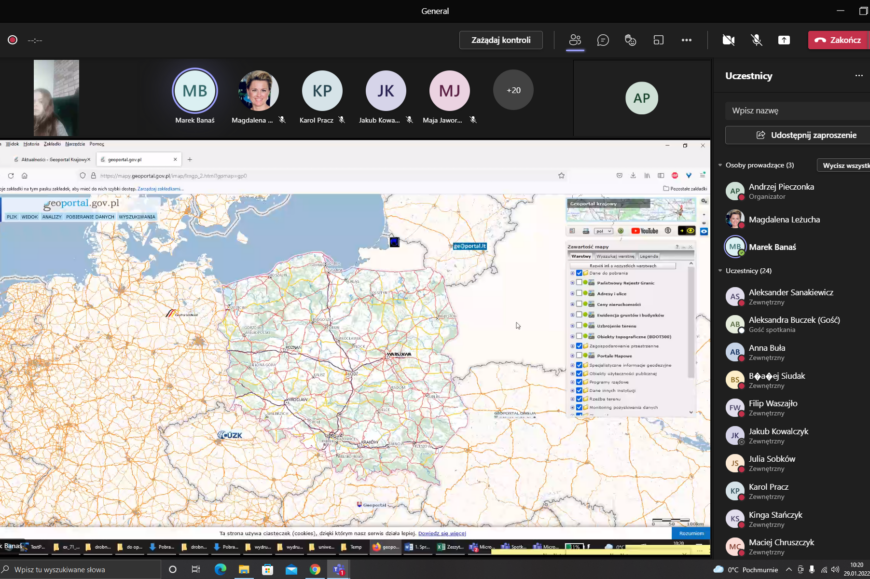870x579 pixels.
Task: Open a new browser tab with plus
Action: [x=190, y=160]
